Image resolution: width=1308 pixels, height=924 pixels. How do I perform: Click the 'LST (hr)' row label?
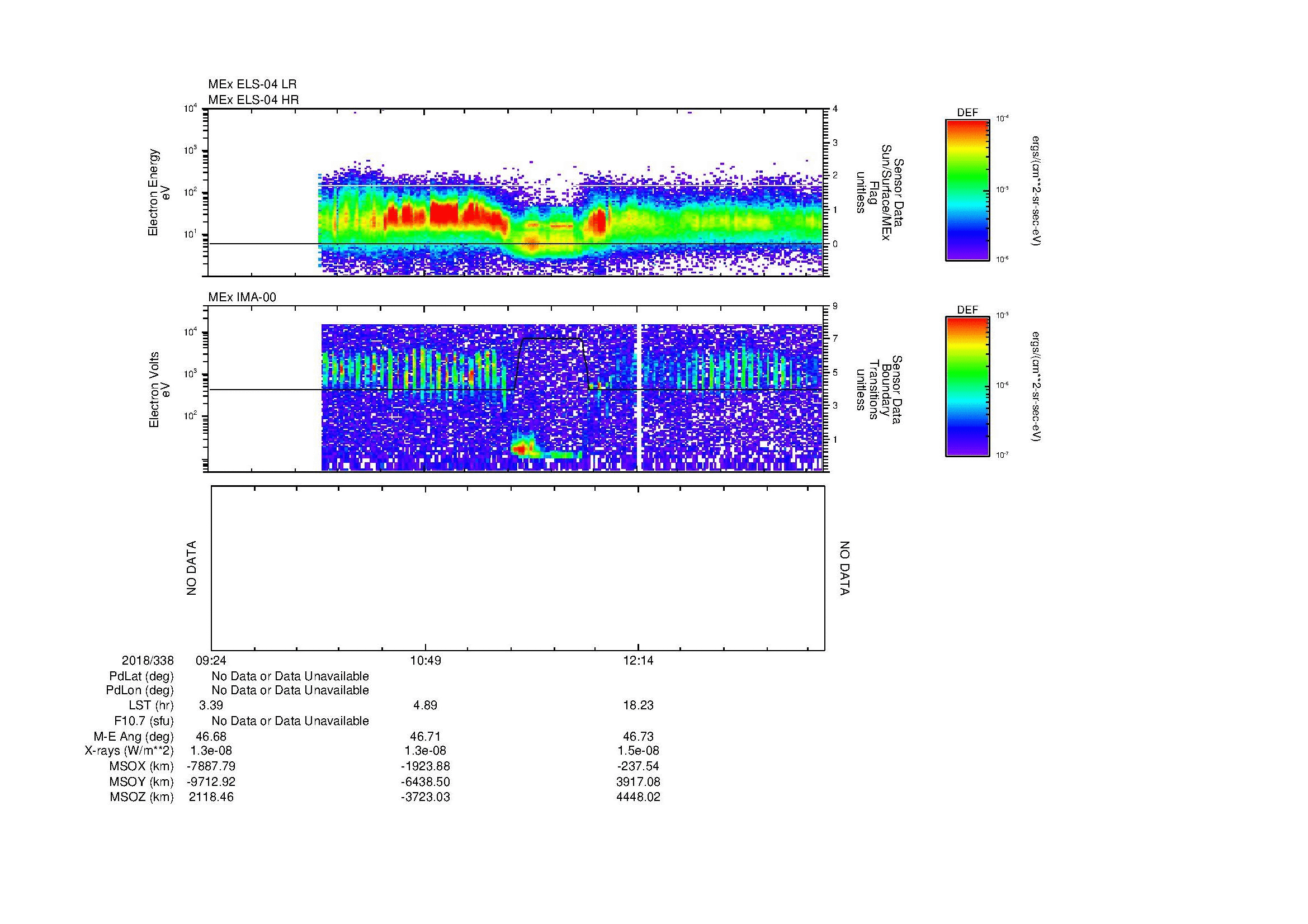tap(151, 705)
